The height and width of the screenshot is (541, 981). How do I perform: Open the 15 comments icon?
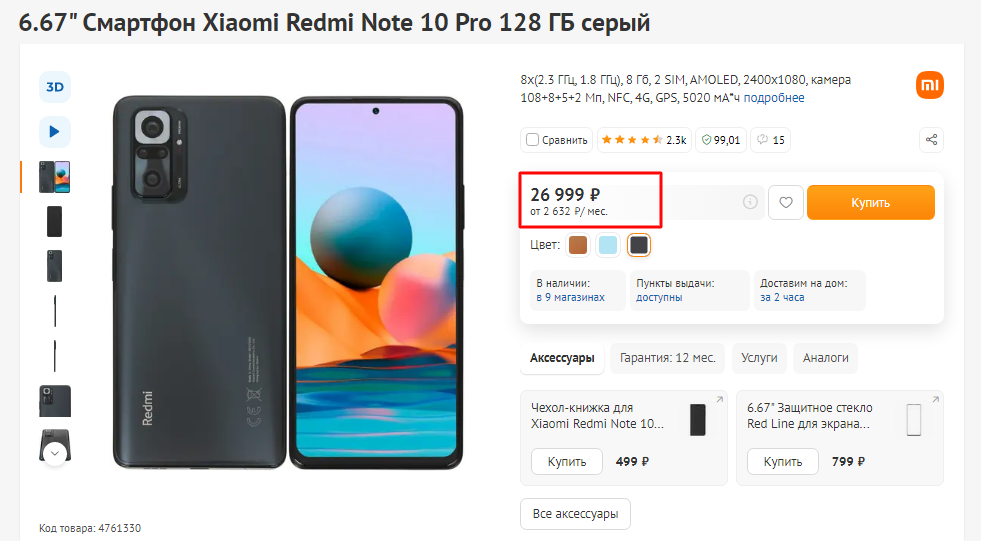click(770, 140)
